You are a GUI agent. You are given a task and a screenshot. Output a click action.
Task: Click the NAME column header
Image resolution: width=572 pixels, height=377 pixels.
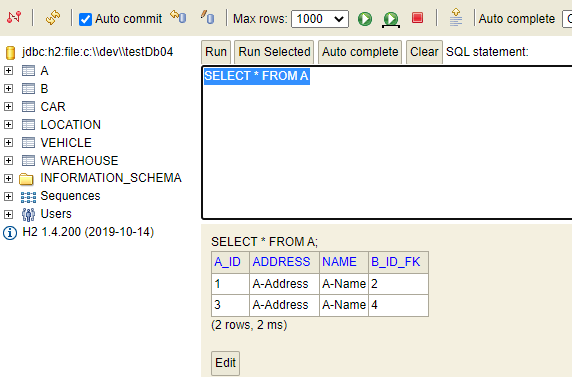(344, 262)
